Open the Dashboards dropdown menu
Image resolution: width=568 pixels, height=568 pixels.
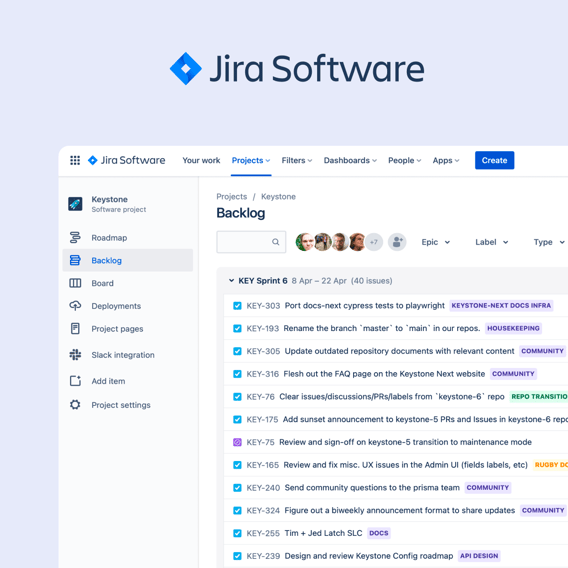pyautogui.click(x=350, y=160)
